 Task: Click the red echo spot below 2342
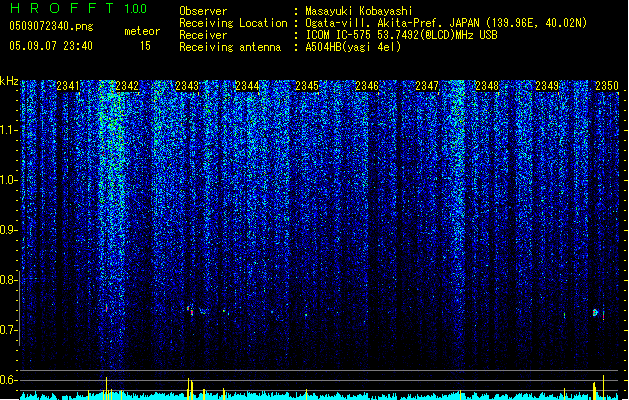coord(106,308)
